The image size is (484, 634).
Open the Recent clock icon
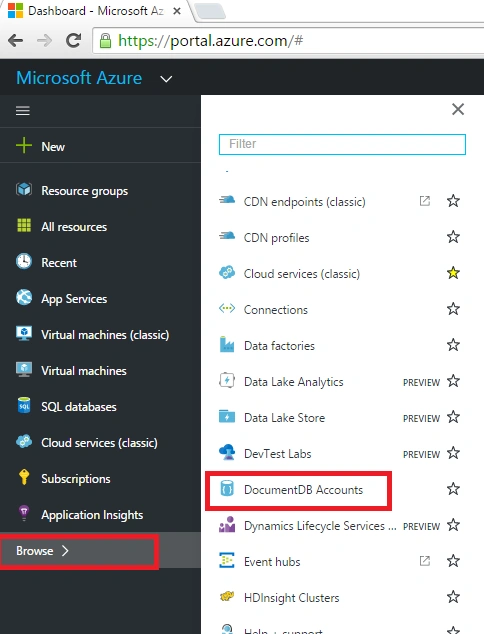point(24,261)
